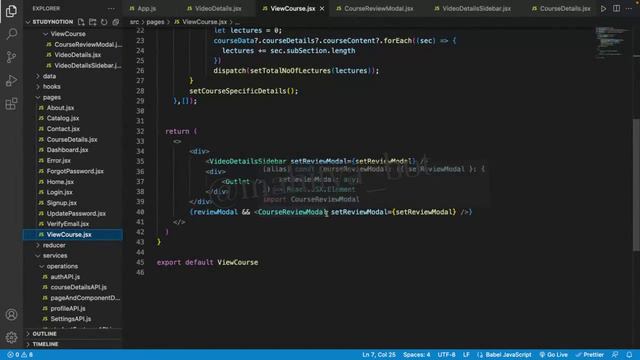Image resolution: width=640 pixels, height=360 pixels.
Task: Open Login.jsx in explorer
Action: [x=60, y=192]
